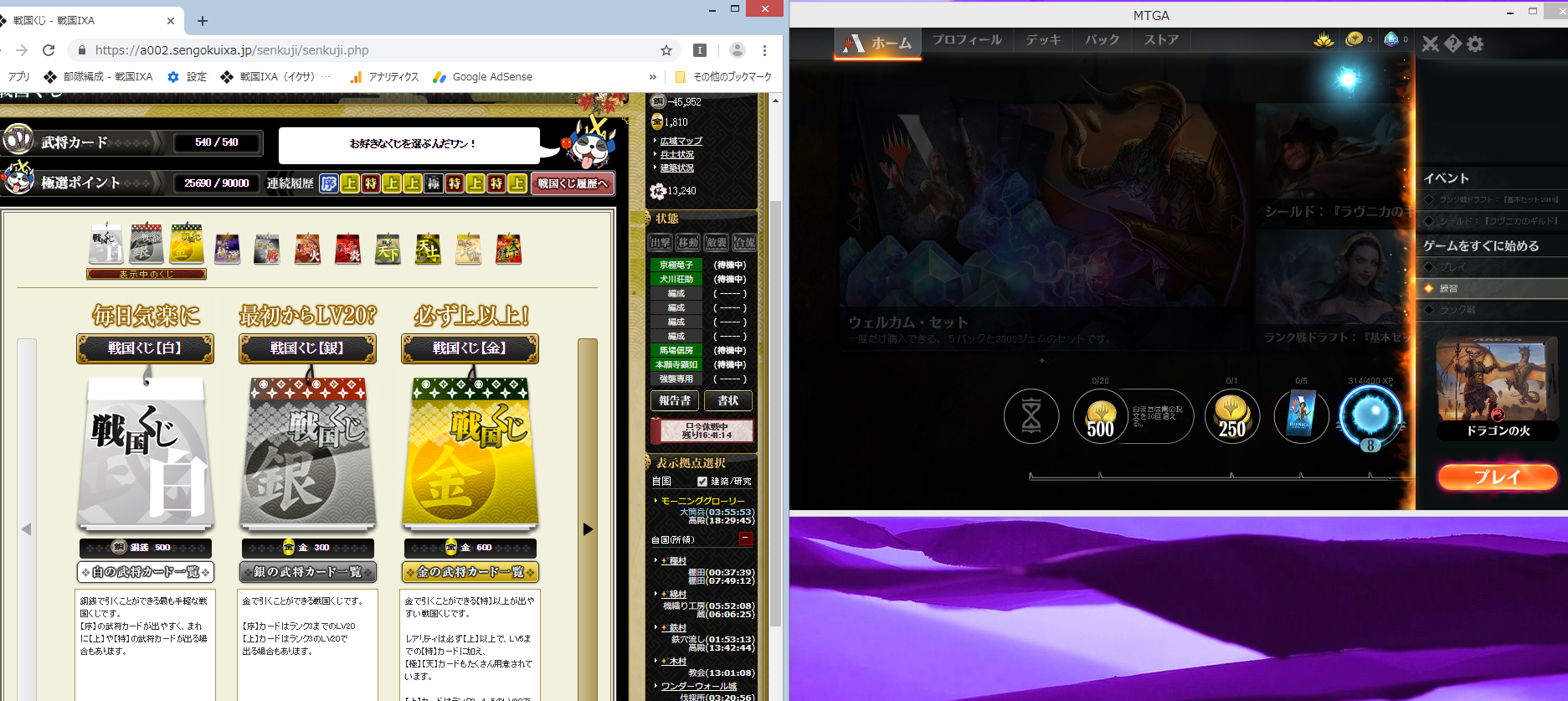The height and width of the screenshot is (701, 1568).
Task: Select the 火 lottery icon in the top row
Action: point(307,249)
